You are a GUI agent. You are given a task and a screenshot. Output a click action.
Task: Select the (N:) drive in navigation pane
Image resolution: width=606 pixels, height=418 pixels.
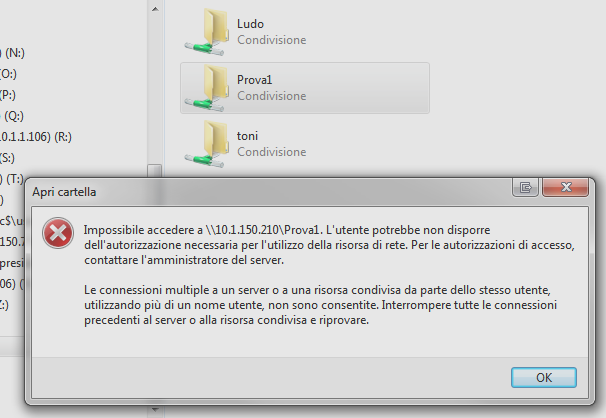(x=12, y=53)
